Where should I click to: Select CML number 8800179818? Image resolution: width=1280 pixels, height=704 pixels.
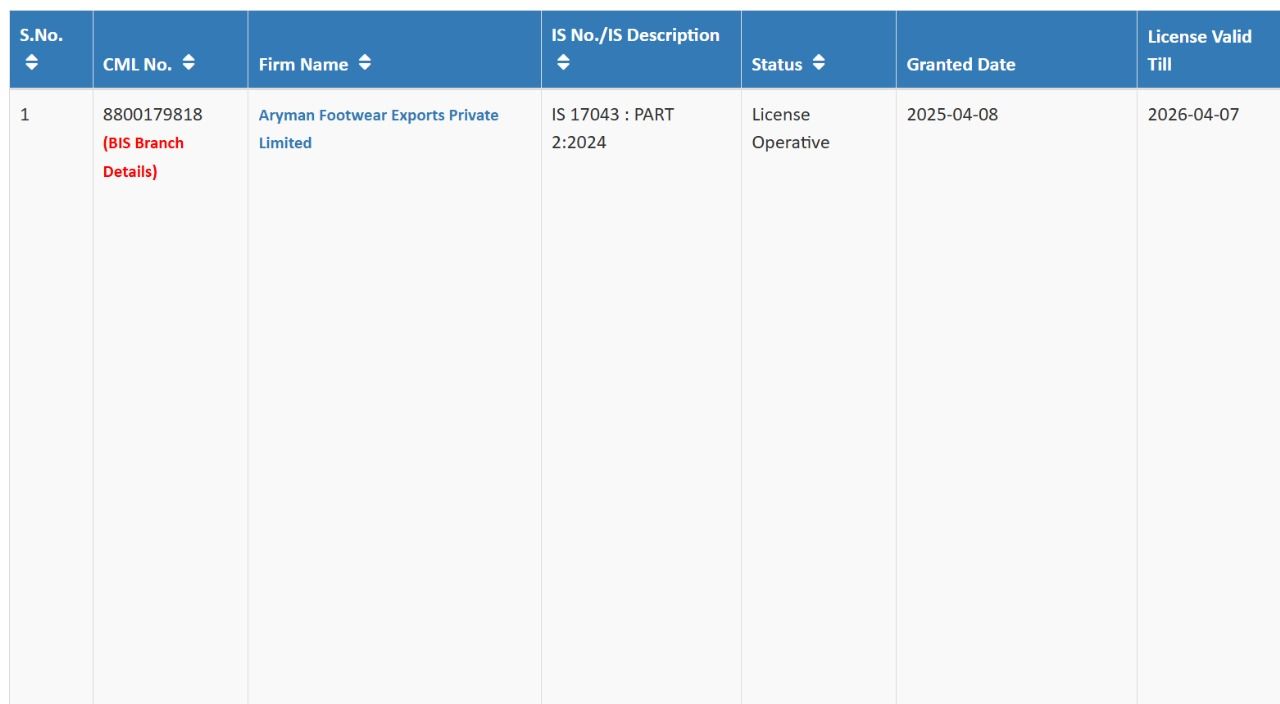(152, 114)
